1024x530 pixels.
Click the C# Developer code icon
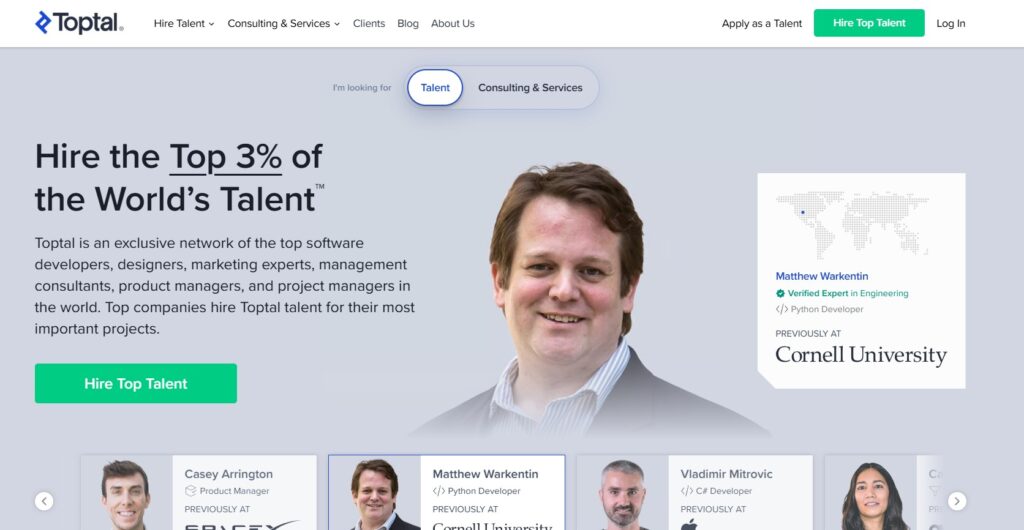[x=686, y=491]
